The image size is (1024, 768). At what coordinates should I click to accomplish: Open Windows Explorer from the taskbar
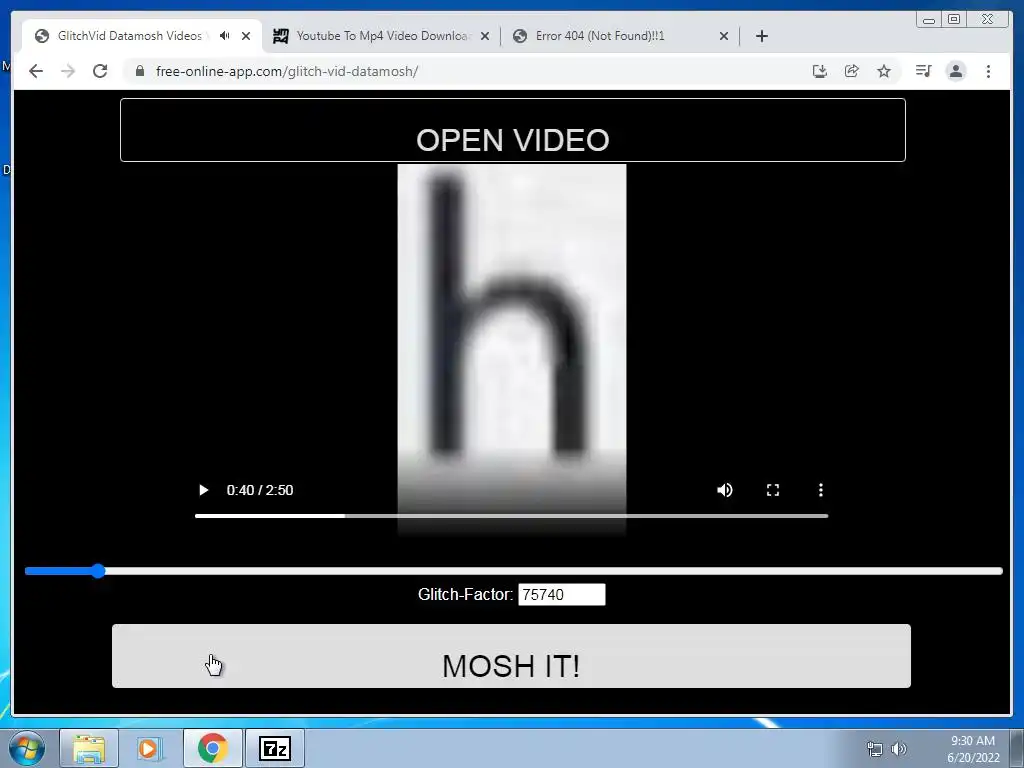[x=89, y=748]
